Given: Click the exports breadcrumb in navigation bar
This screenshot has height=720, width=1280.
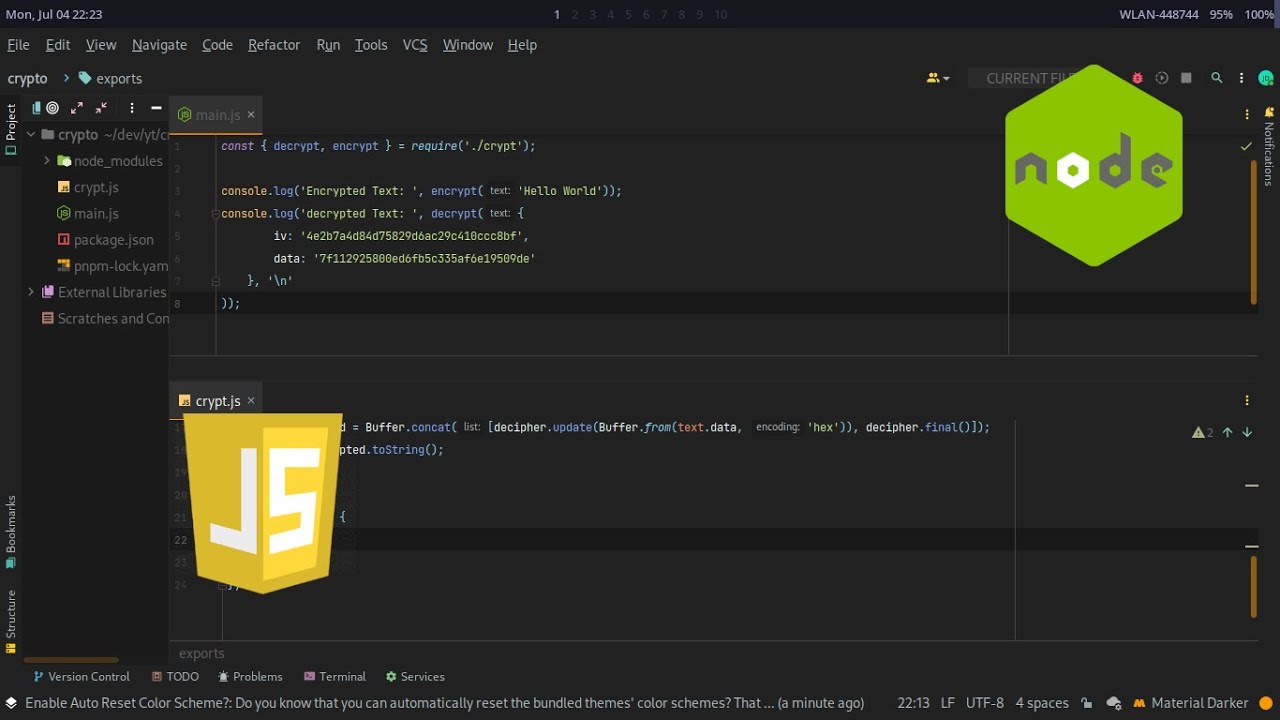Looking at the screenshot, I should tap(110, 78).
